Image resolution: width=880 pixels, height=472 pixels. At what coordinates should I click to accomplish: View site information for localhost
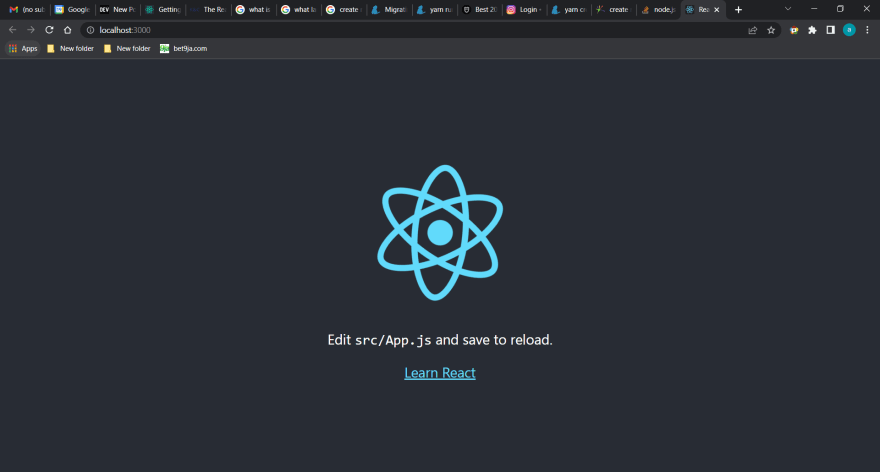(90, 30)
